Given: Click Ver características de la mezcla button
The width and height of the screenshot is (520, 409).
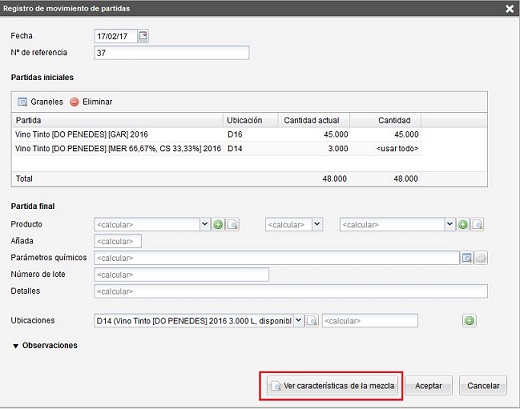Looking at the screenshot, I should tap(332, 386).
